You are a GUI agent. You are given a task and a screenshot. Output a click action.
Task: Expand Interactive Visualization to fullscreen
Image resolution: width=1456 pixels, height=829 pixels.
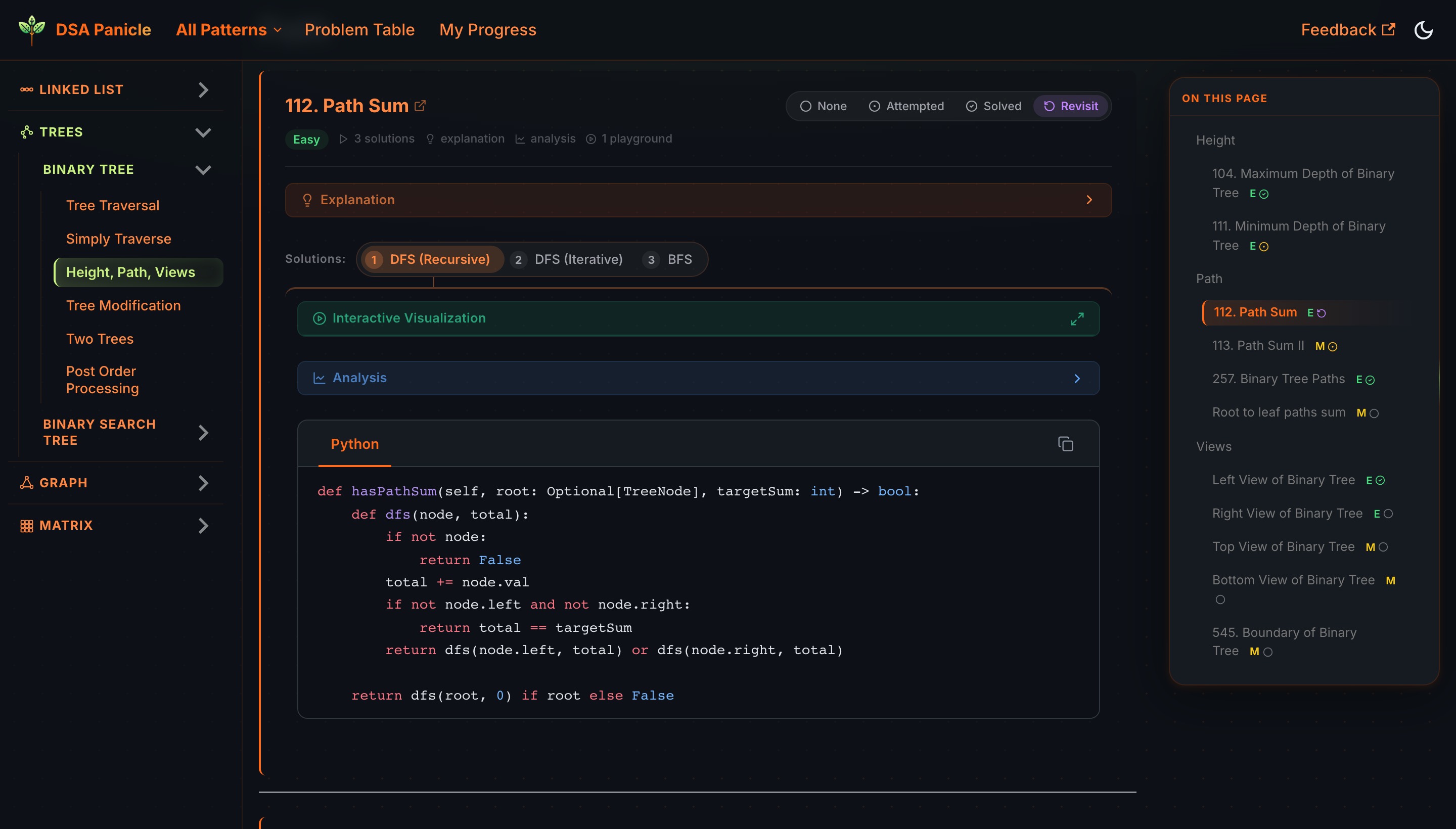pos(1077,318)
